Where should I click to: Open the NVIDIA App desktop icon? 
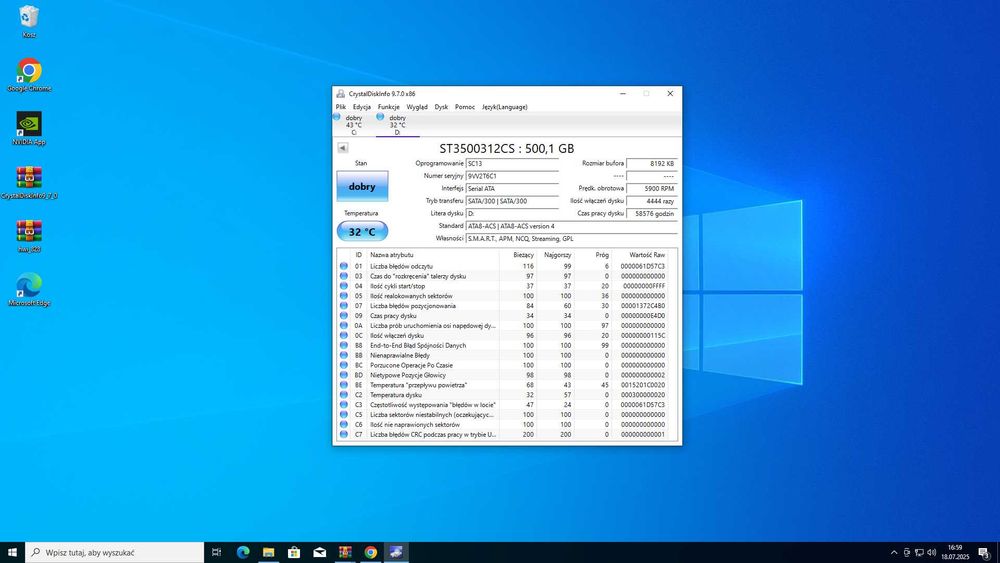coord(29,125)
